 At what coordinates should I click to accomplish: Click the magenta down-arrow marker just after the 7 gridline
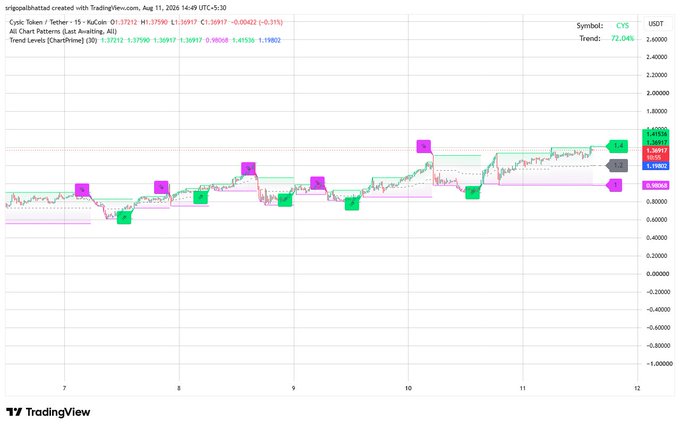point(82,190)
